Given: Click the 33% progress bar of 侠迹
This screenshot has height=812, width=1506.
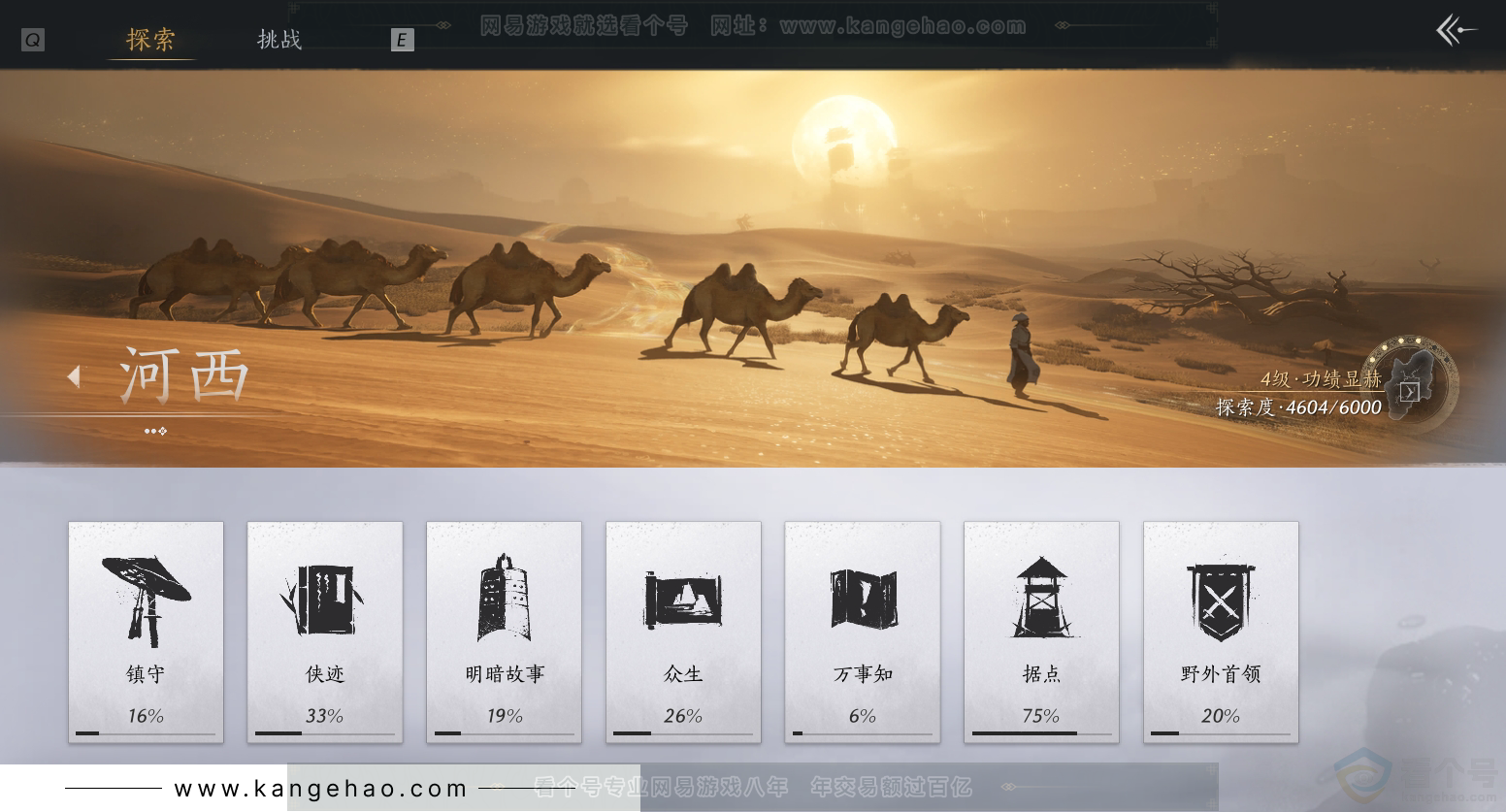Looking at the screenshot, I should (x=325, y=733).
